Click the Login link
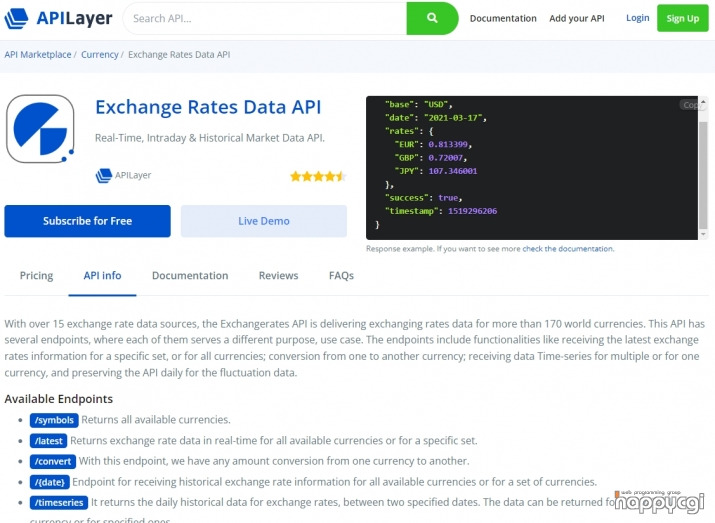 point(637,18)
